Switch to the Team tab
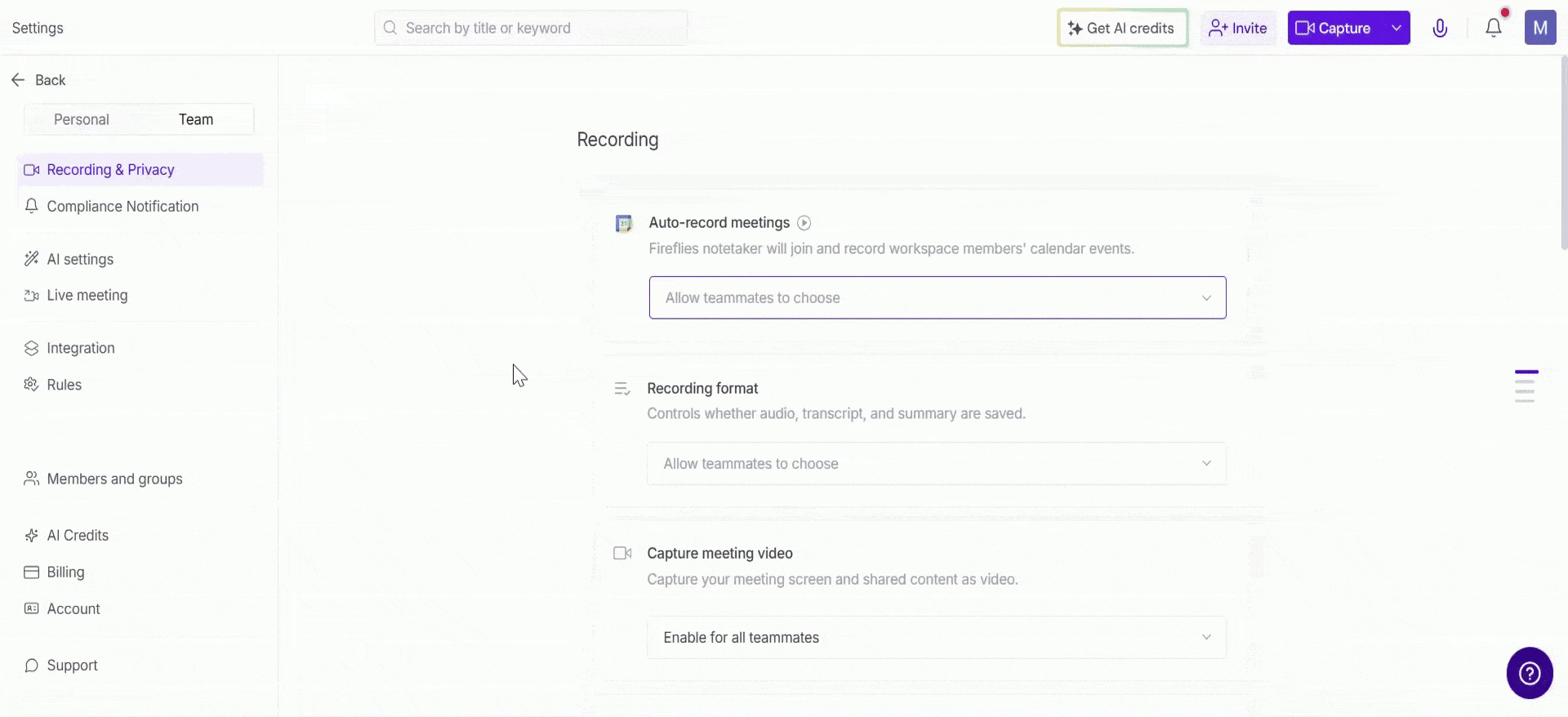Image resolution: width=1568 pixels, height=717 pixels. (x=196, y=119)
